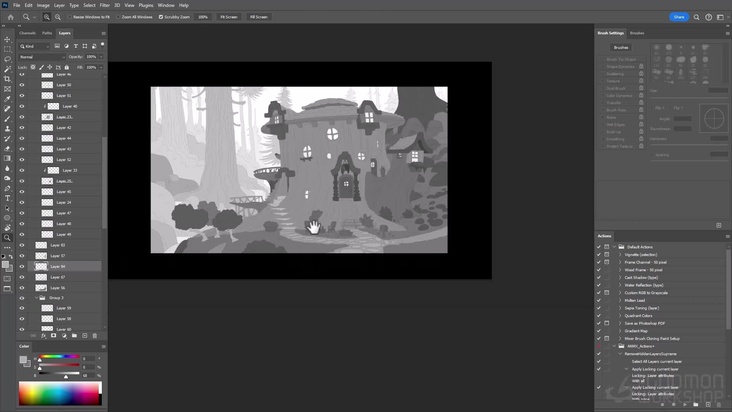Screen dimensions: 732x412
Task: Toggle Zoom All Windows checkbox
Action: tap(118, 17)
